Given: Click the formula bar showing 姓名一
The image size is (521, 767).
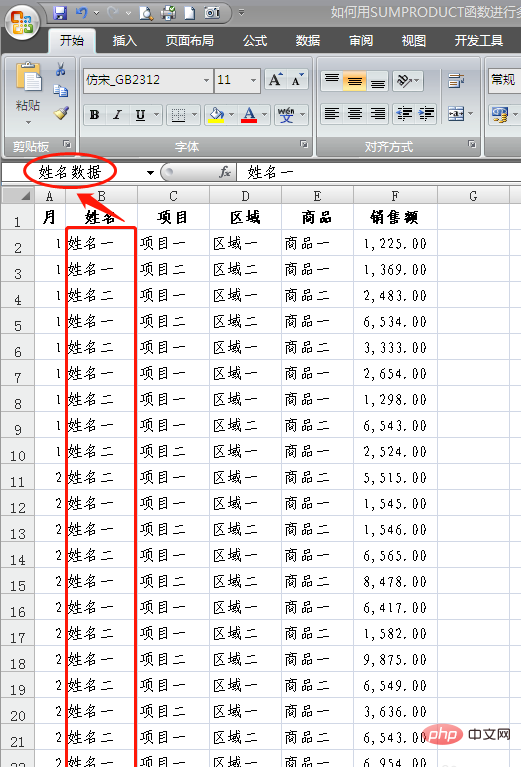Looking at the screenshot, I should (x=379, y=172).
